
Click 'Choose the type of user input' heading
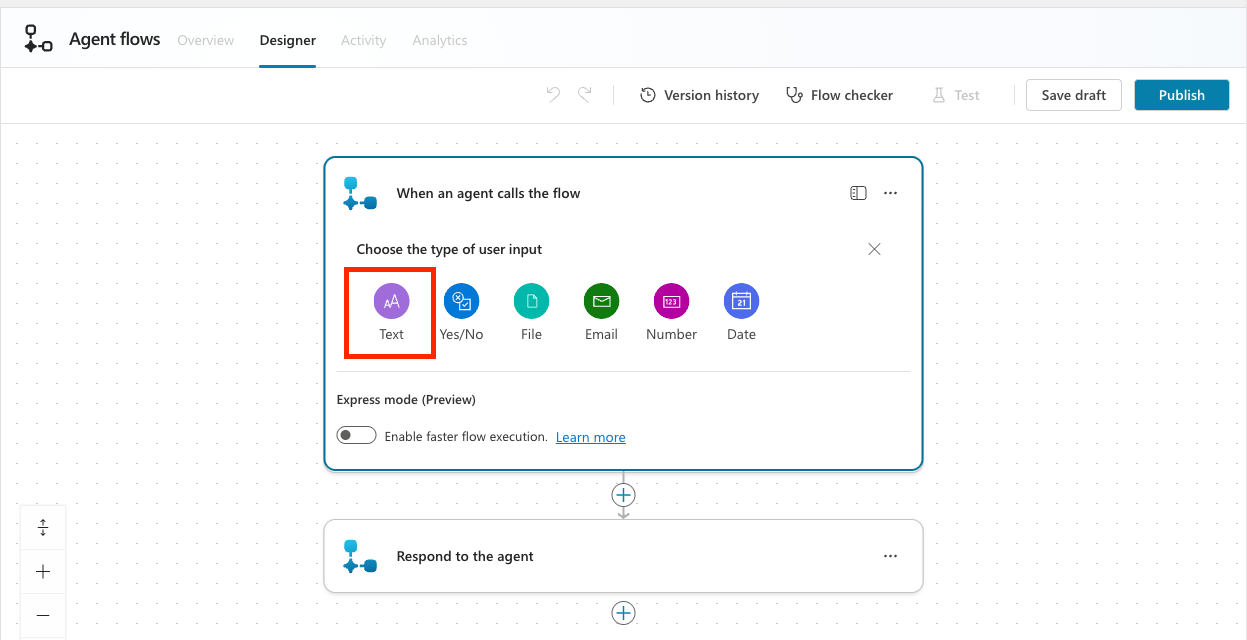(x=449, y=249)
